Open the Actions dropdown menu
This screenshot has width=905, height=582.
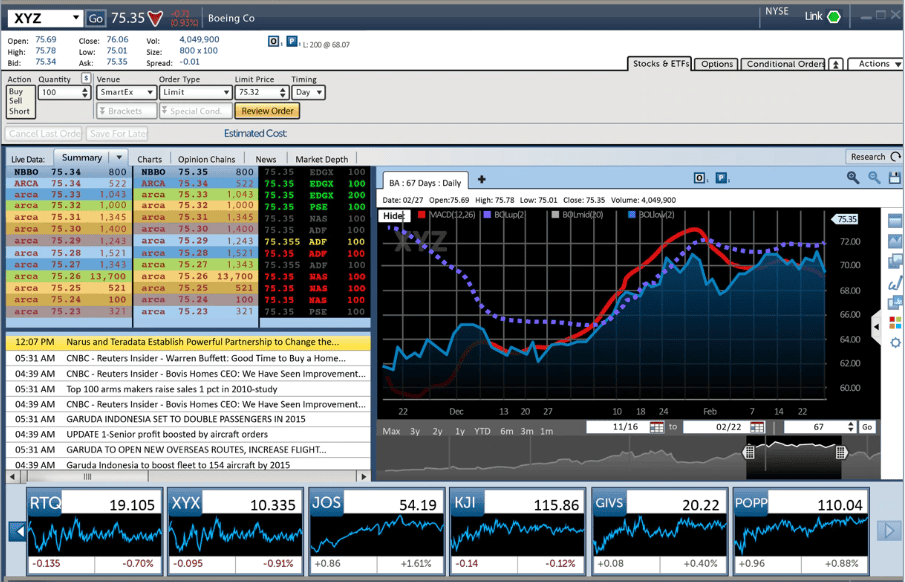pos(876,64)
